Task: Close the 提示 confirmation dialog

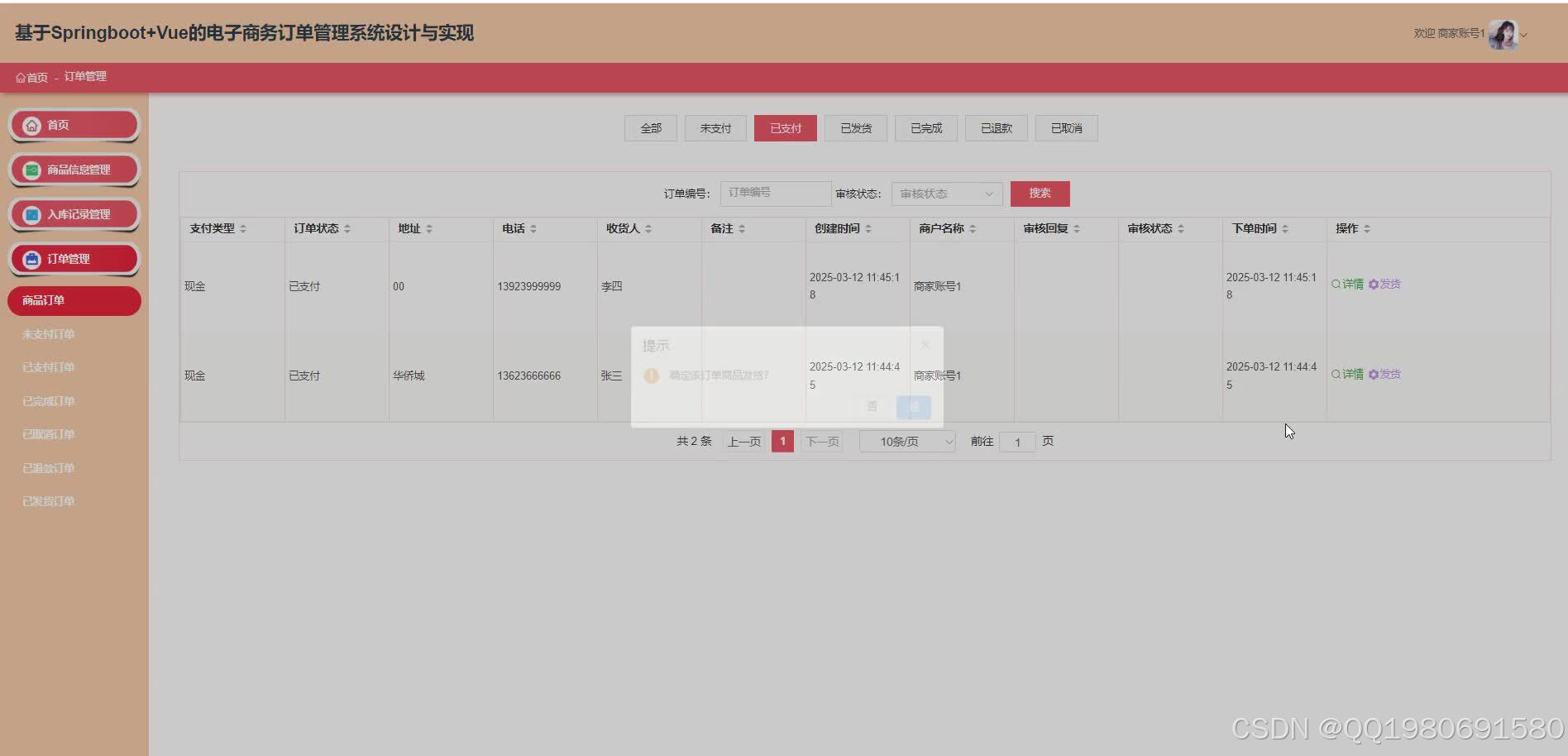Action: 925,344
